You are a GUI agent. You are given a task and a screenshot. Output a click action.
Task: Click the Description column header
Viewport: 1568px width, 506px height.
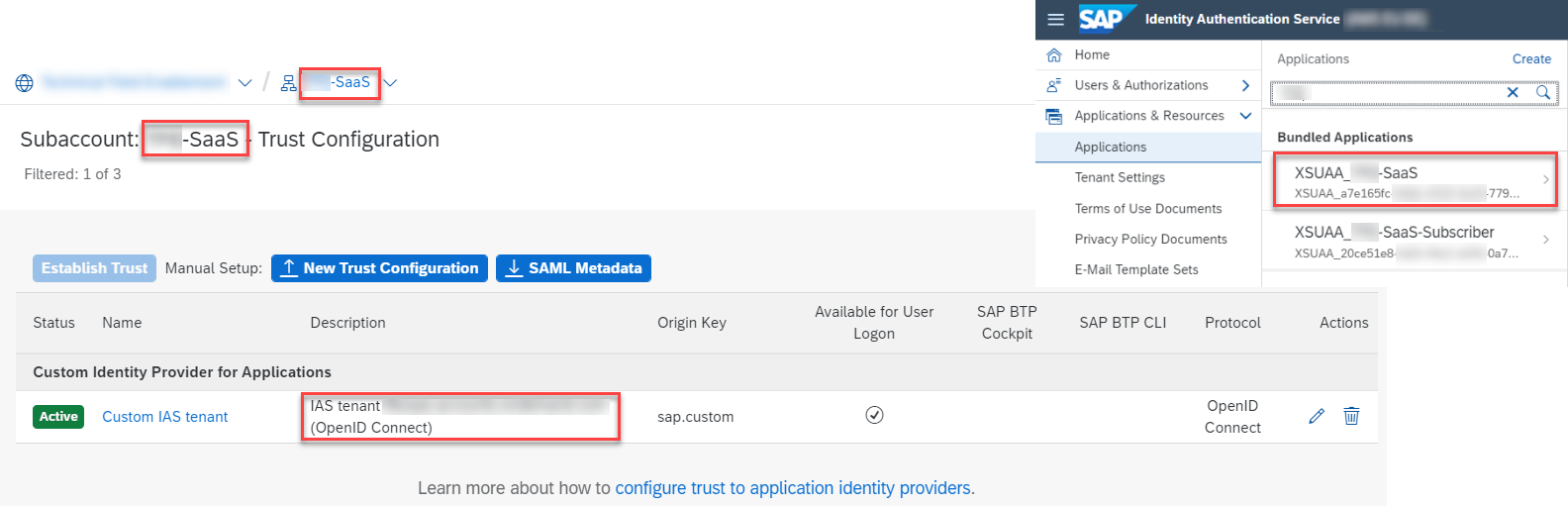click(347, 323)
